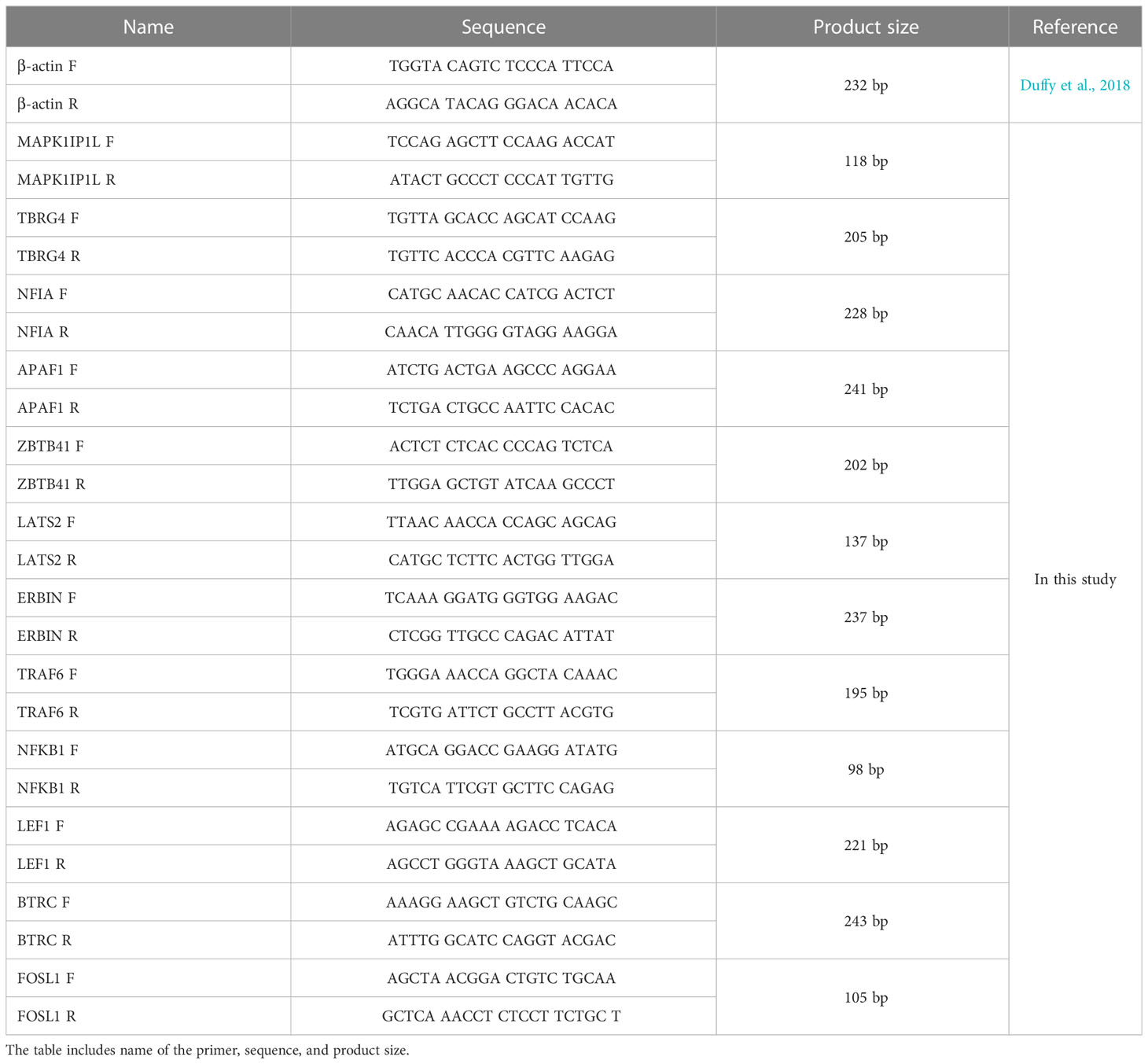
Task: Click the 232 bp product size
Action: coord(866,85)
